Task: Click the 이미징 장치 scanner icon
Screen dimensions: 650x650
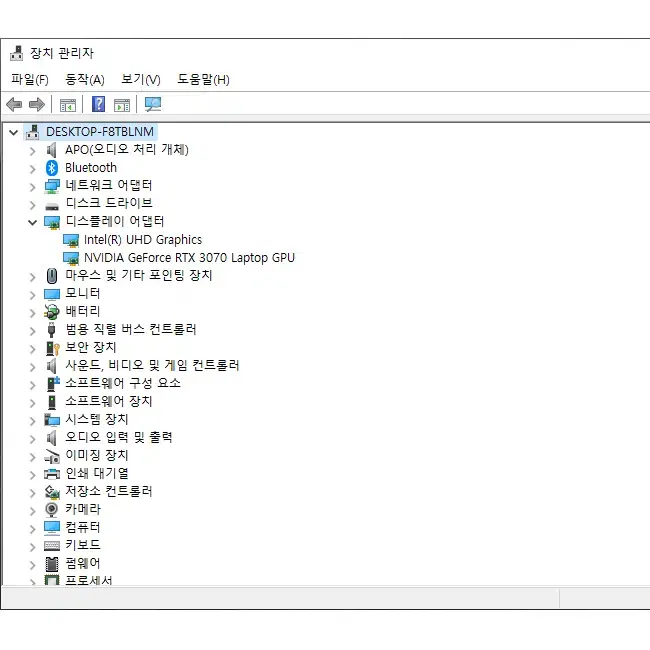Action: click(52, 456)
